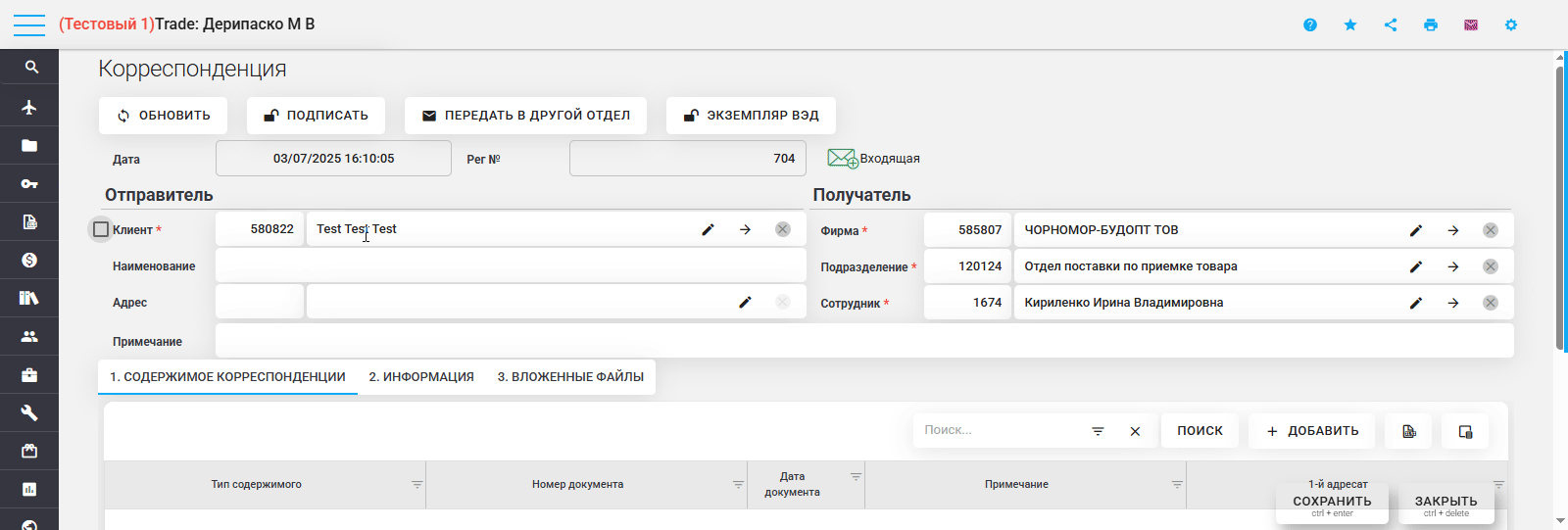Open search filter options icon

pyautogui.click(x=1098, y=431)
